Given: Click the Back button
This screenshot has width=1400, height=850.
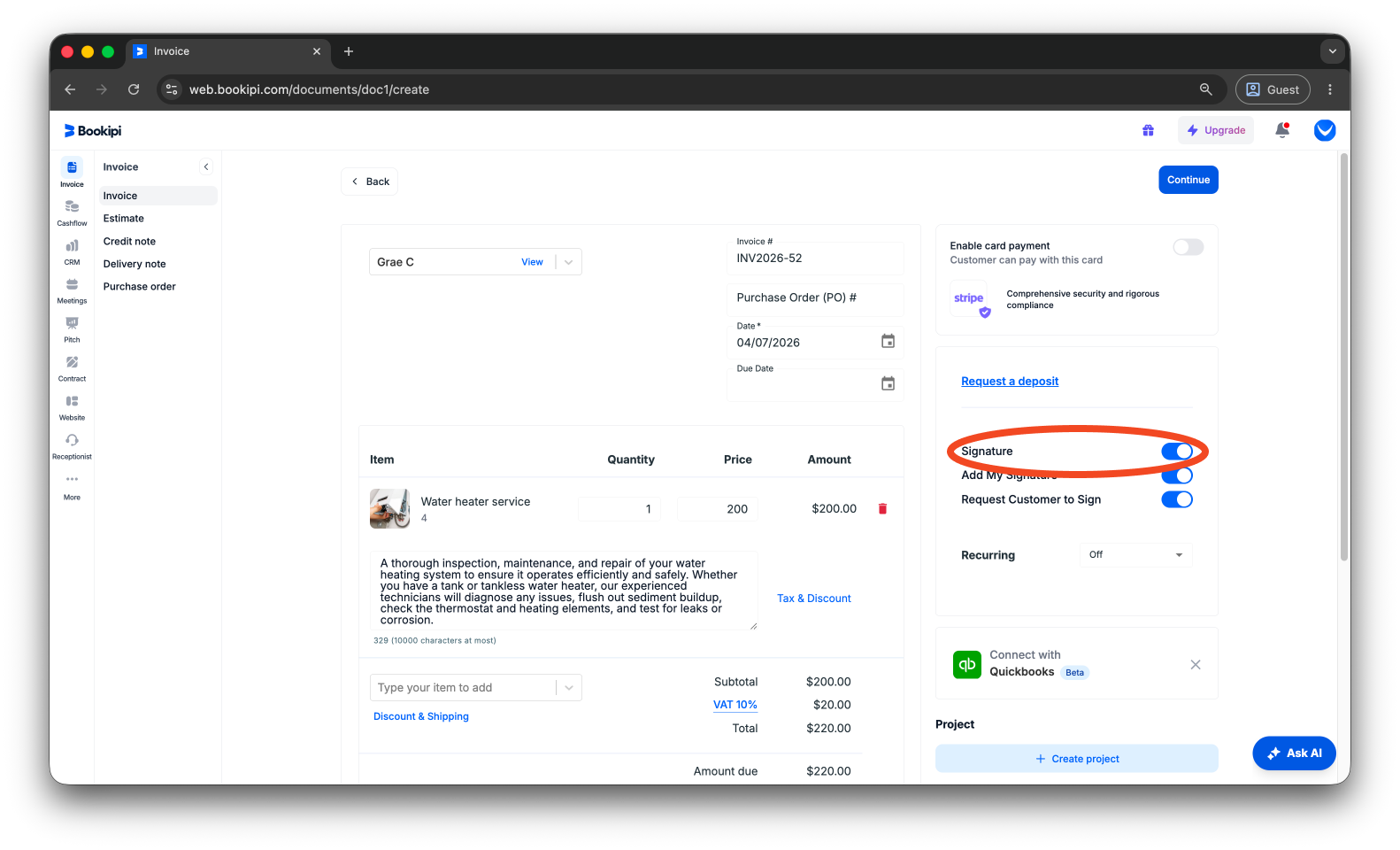Looking at the screenshot, I should [x=370, y=182].
